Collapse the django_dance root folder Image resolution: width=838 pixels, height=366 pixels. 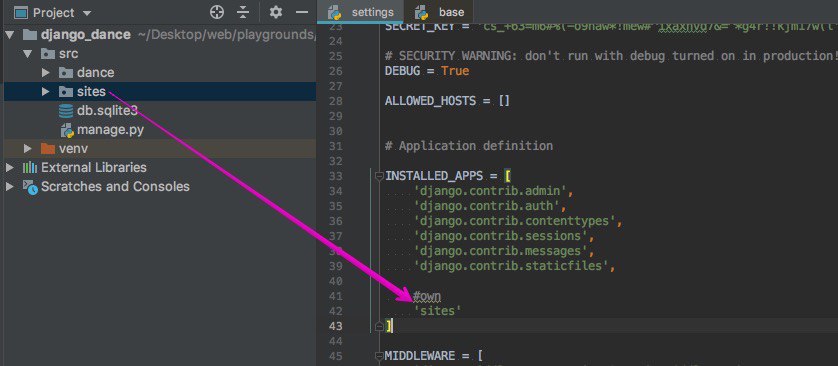point(10,35)
